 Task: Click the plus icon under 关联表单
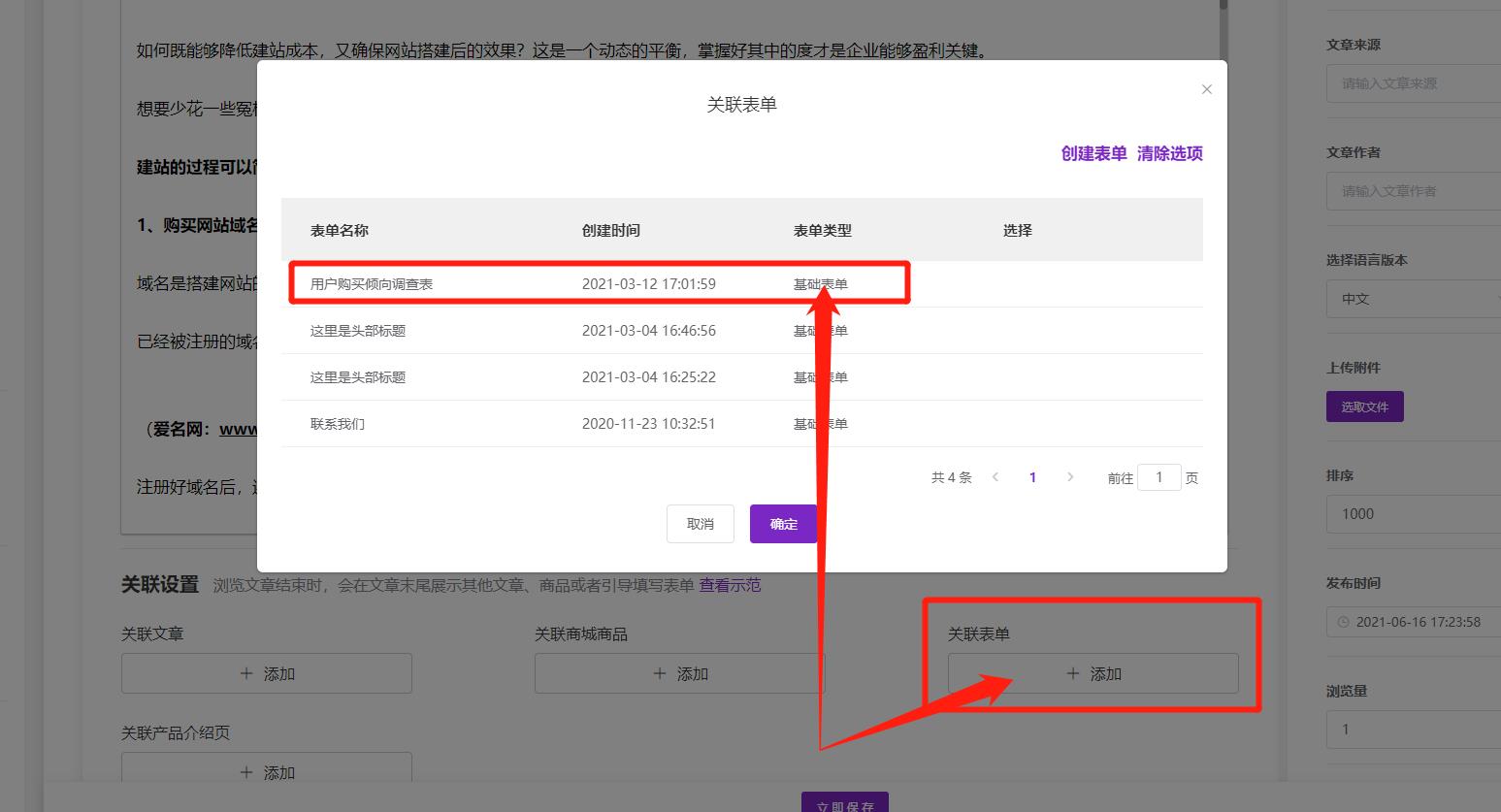1072,672
